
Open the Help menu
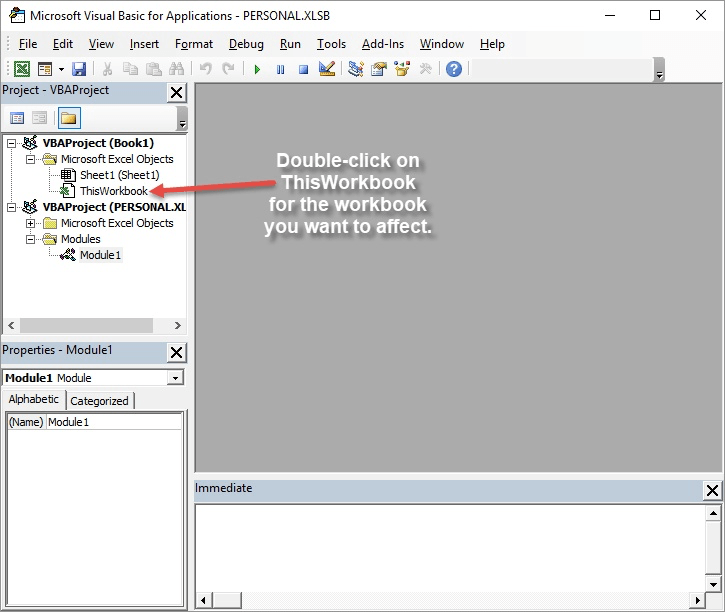[x=492, y=44]
